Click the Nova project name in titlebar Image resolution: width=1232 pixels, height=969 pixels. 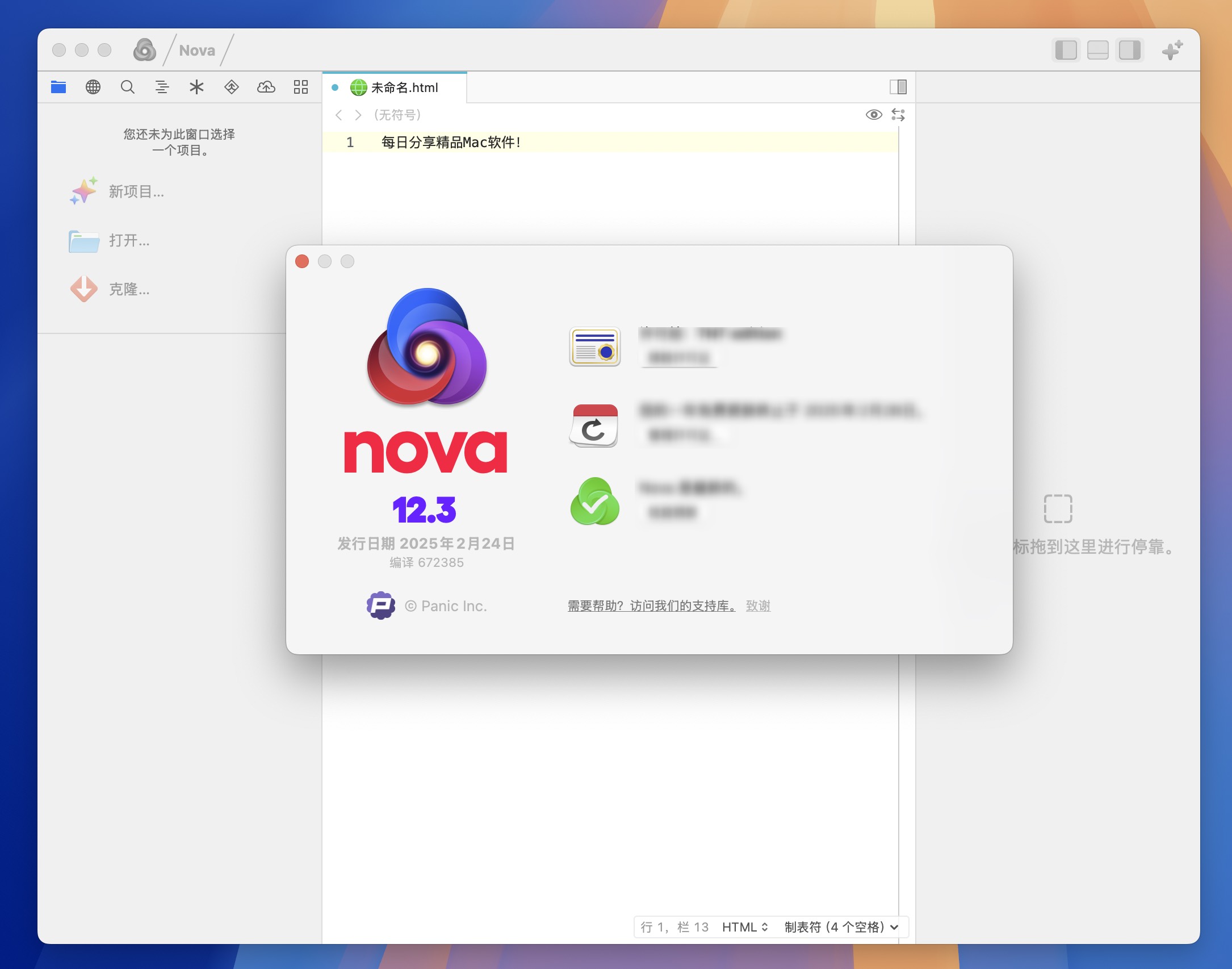tap(197, 51)
